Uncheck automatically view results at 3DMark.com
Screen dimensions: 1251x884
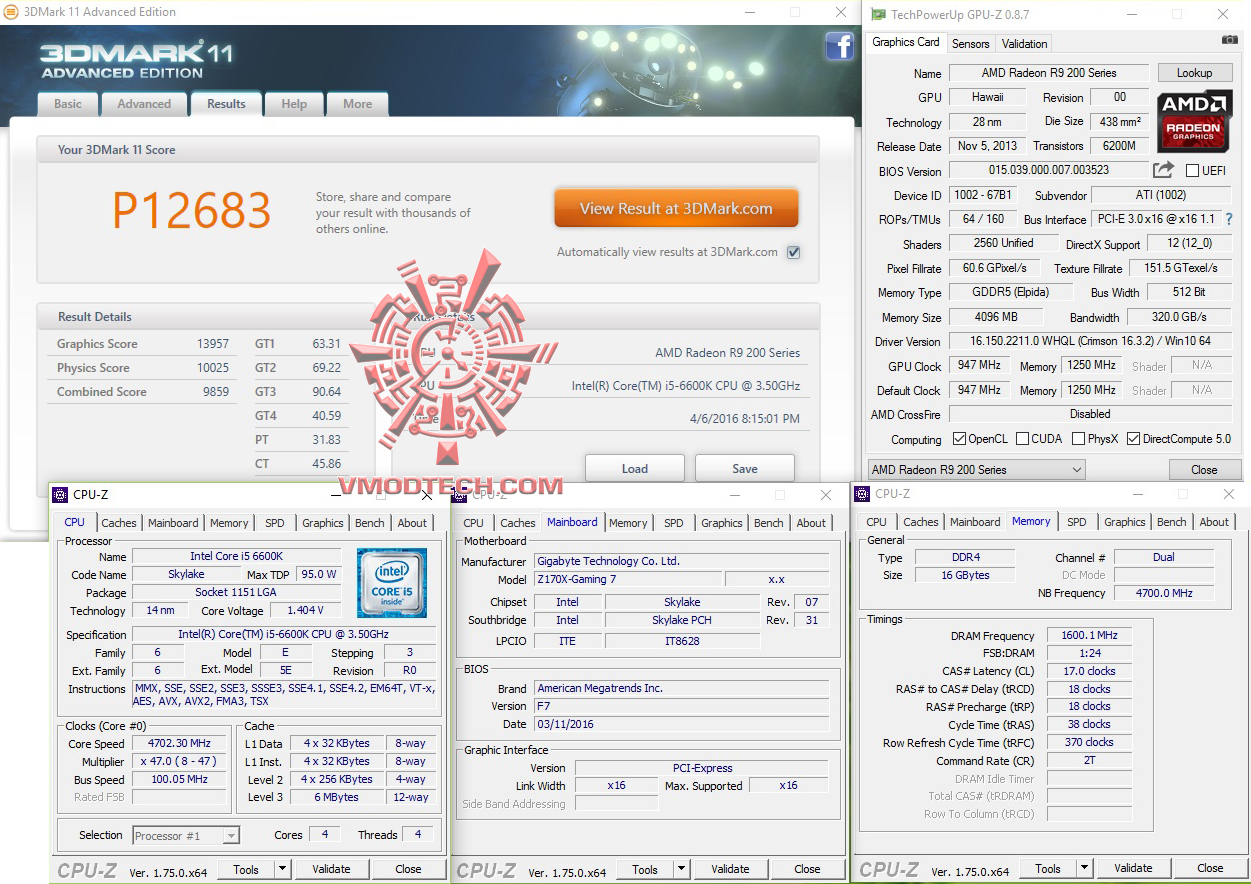click(793, 252)
